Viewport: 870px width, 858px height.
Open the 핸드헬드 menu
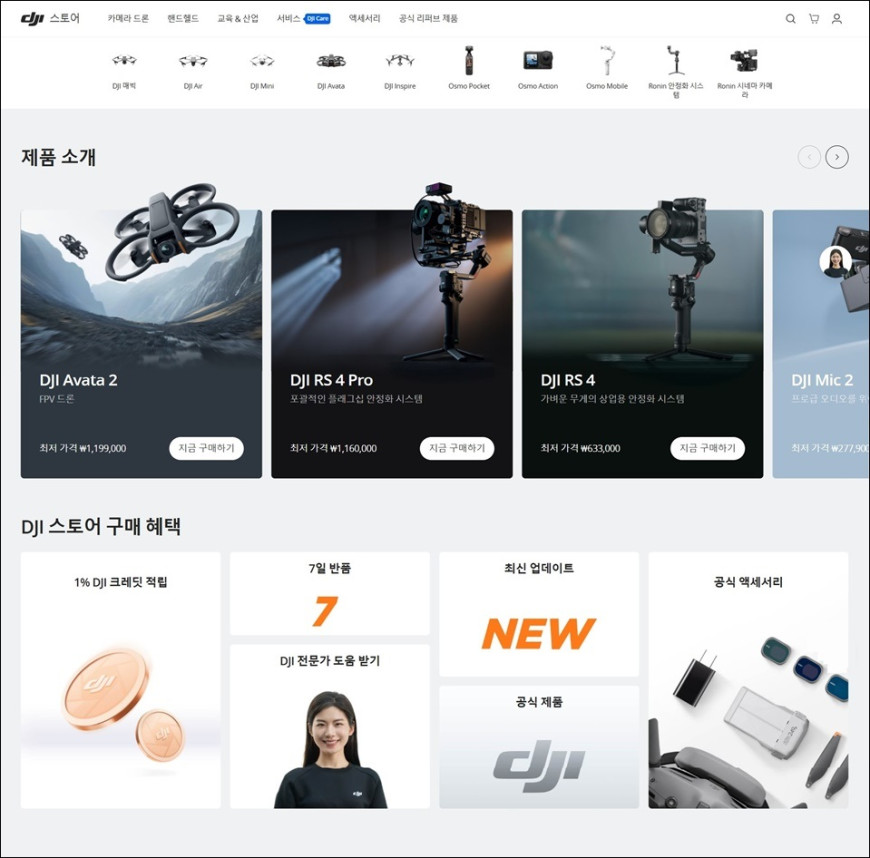[x=183, y=18]
